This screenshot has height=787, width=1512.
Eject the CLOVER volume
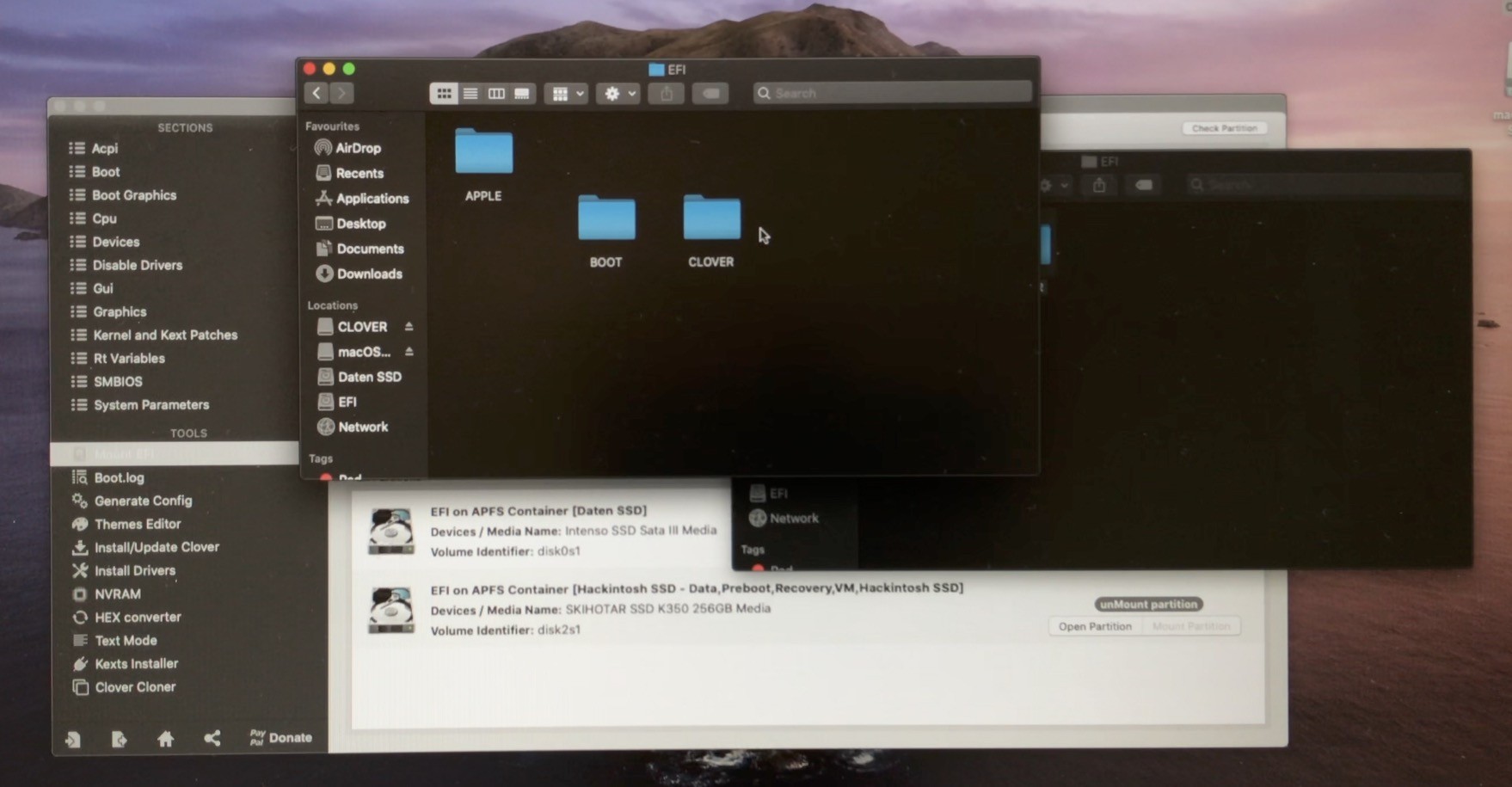click(409, 327)
